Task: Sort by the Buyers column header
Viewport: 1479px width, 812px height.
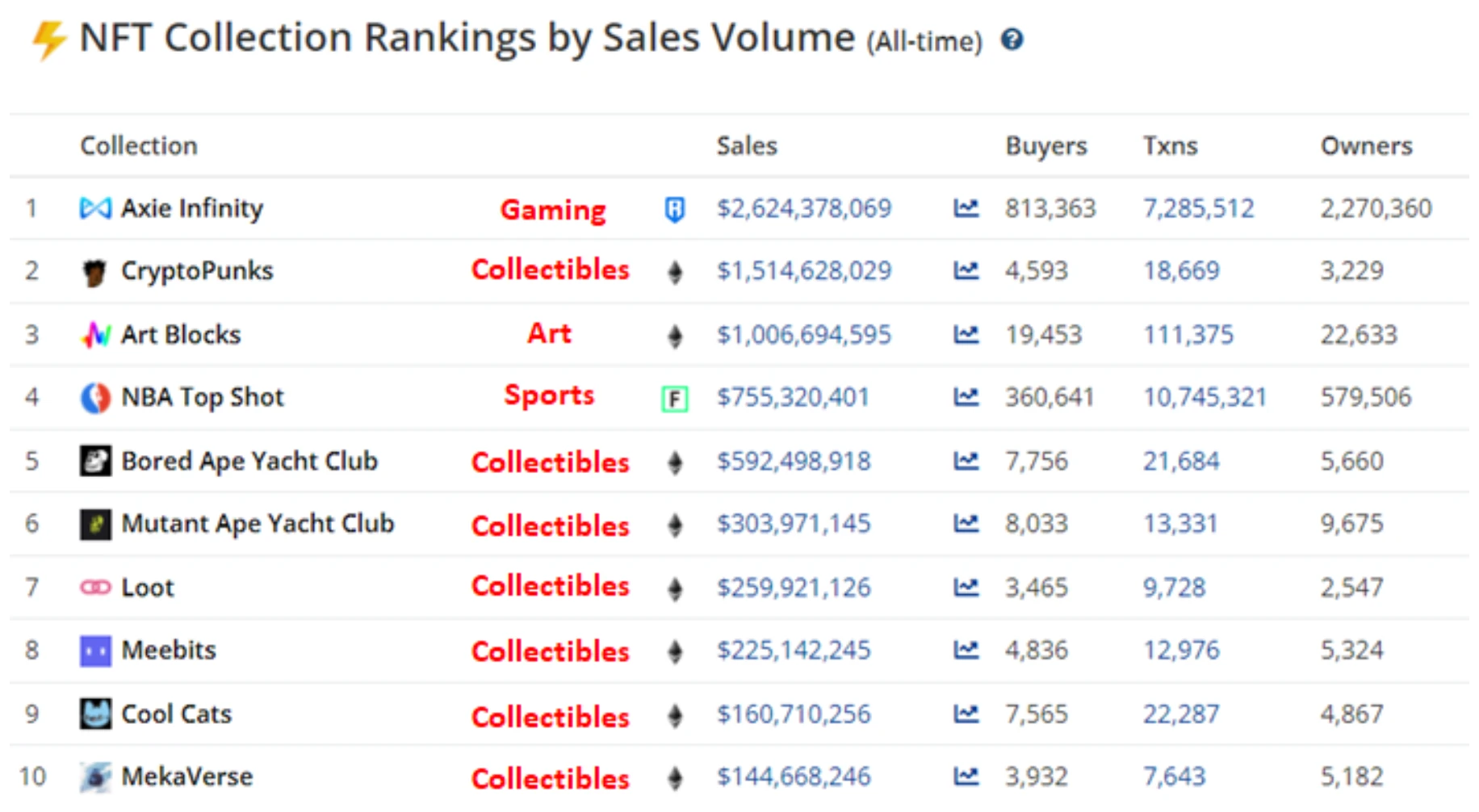Action: 1046,146
